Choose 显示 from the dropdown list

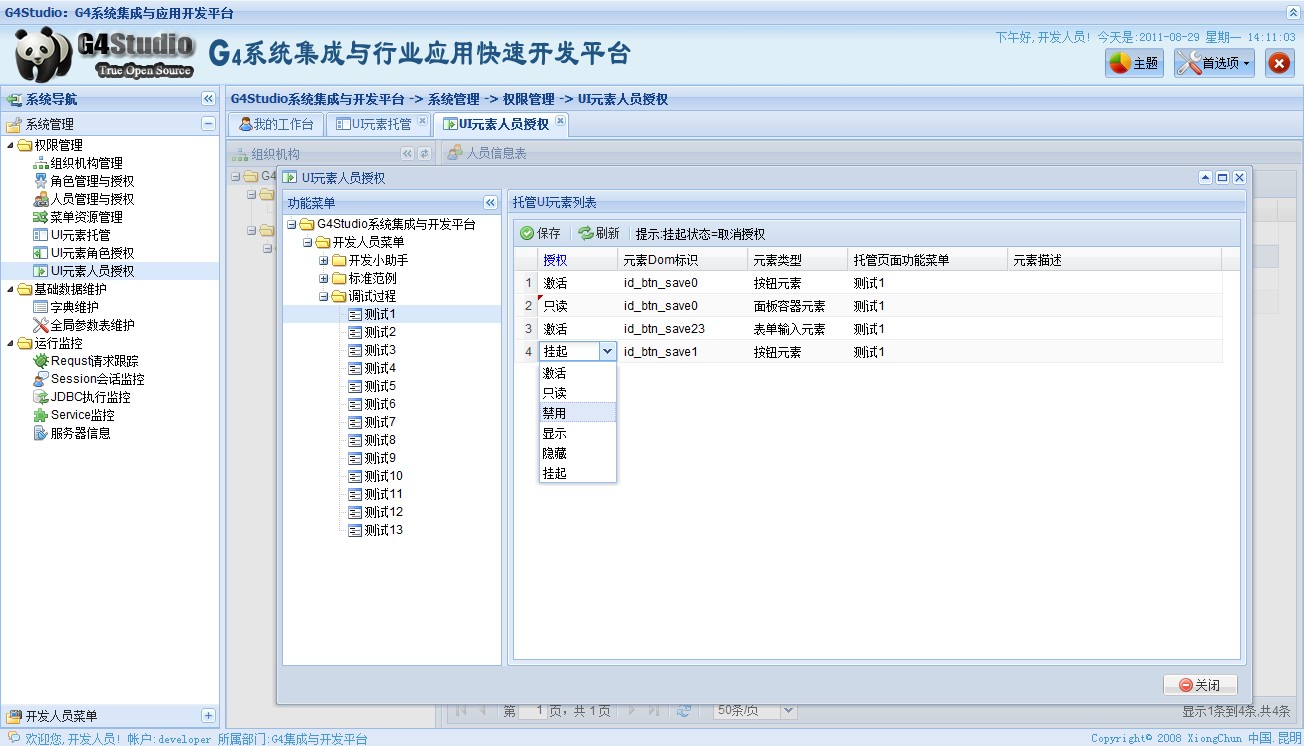(578, 433)
